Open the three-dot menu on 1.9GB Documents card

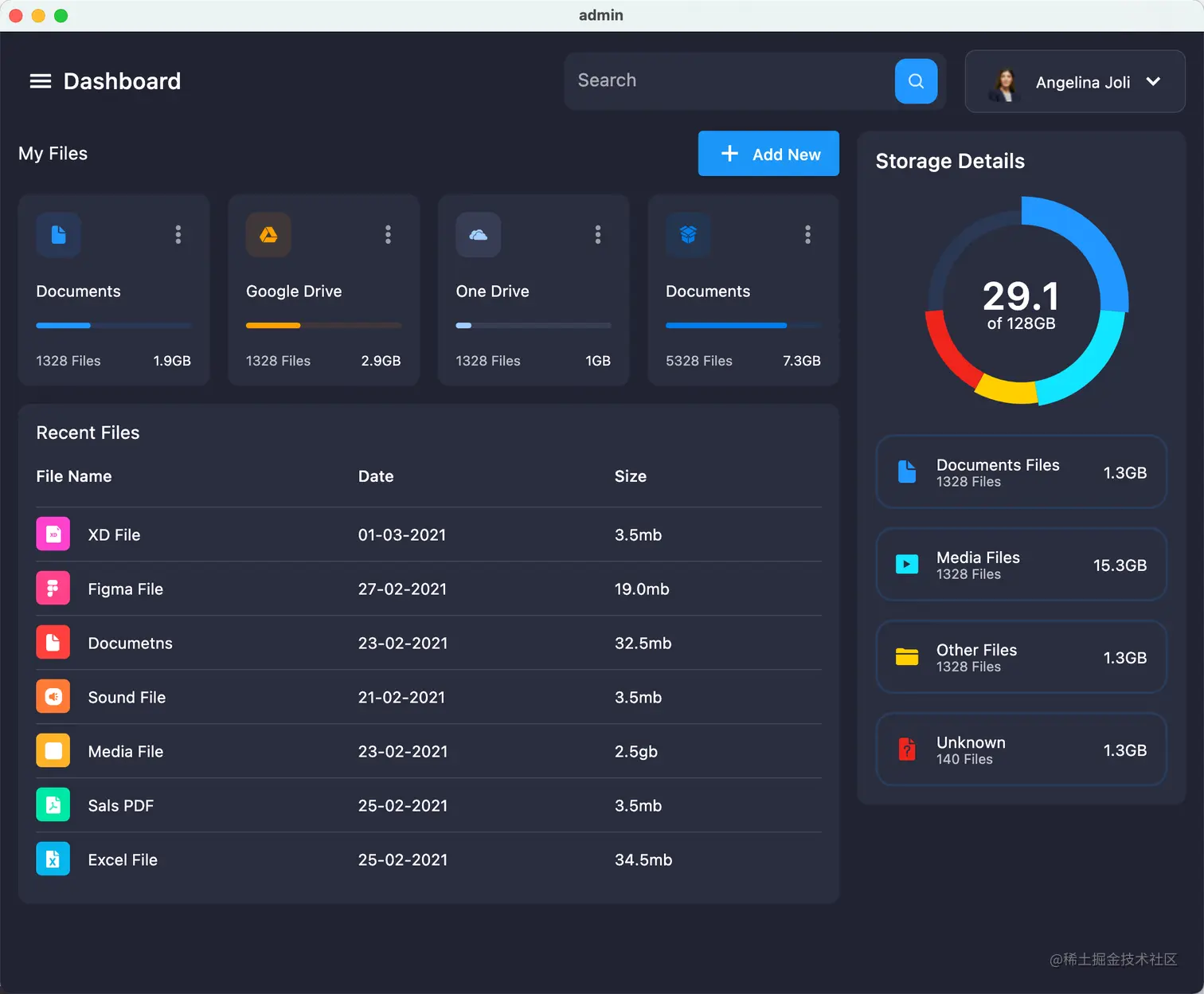coord(178,235)
